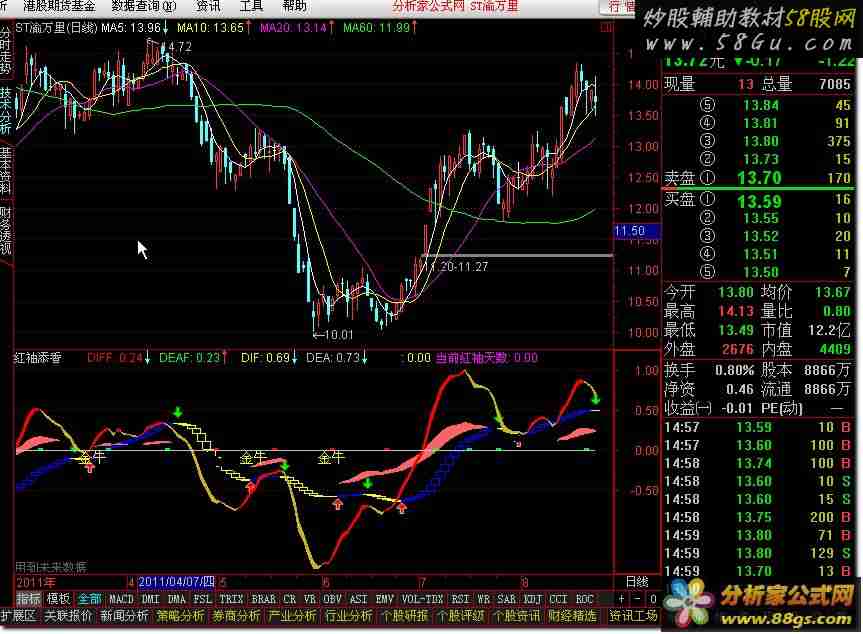Switch indicator to DMI

(150, 599)
